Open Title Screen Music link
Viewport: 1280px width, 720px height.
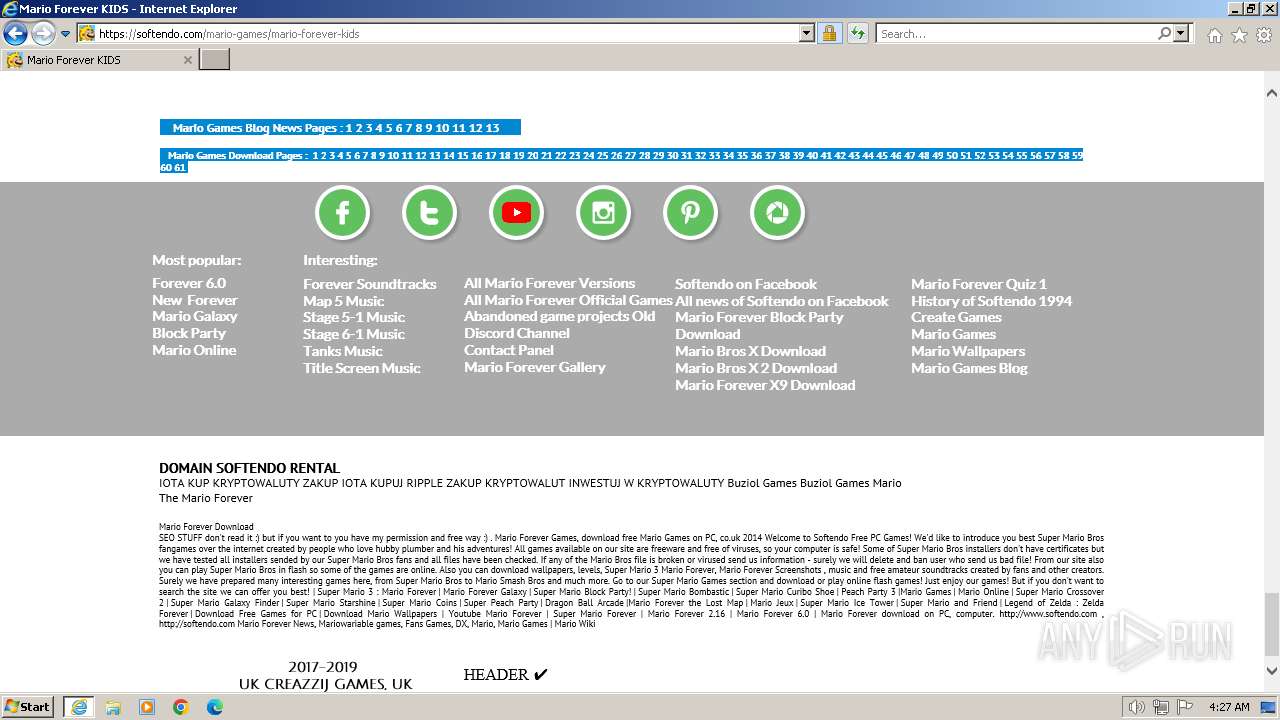pos(362,368)
